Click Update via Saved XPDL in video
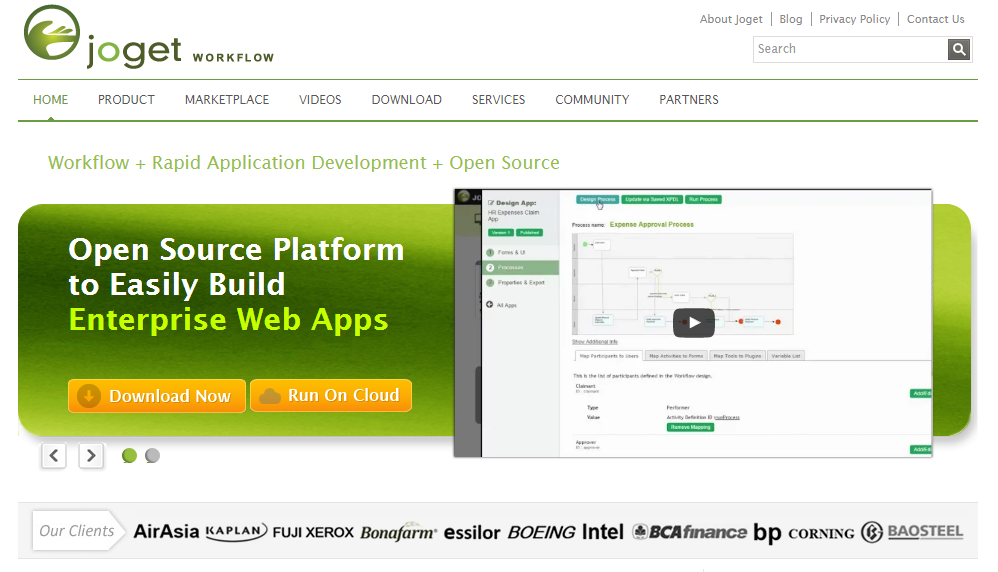998x572 pixels. [x=652, y=199]
